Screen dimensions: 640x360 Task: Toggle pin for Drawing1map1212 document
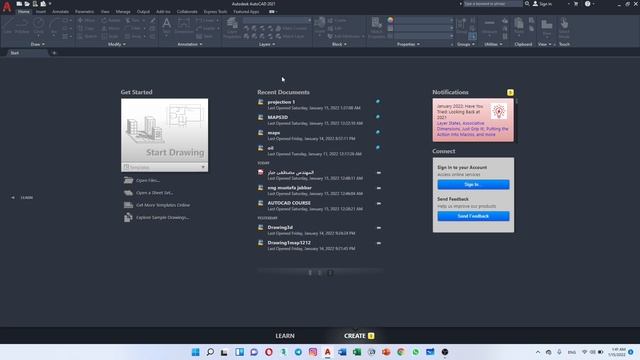379,243
